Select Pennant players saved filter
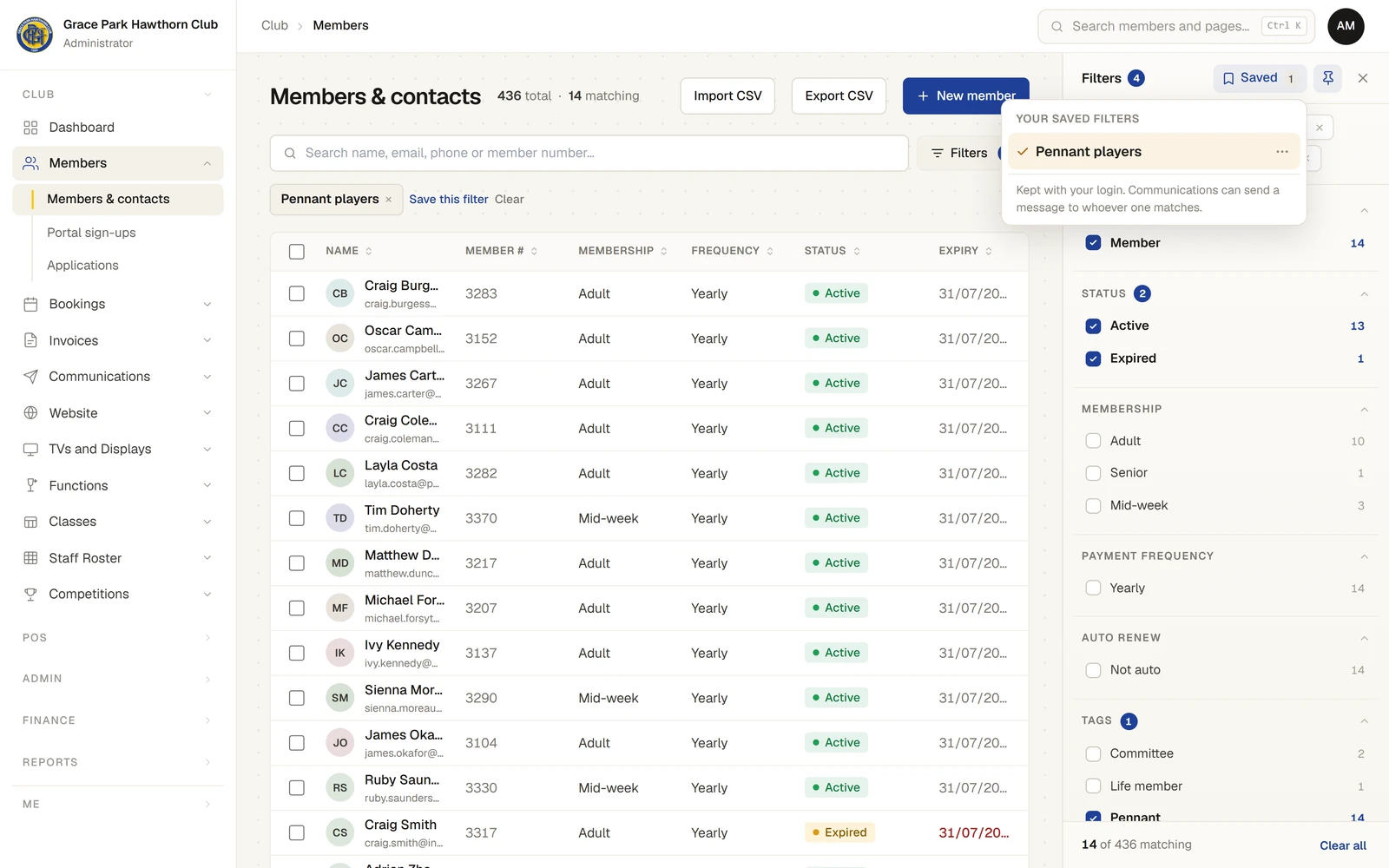1389x868 pixels. pos(1154,152)
